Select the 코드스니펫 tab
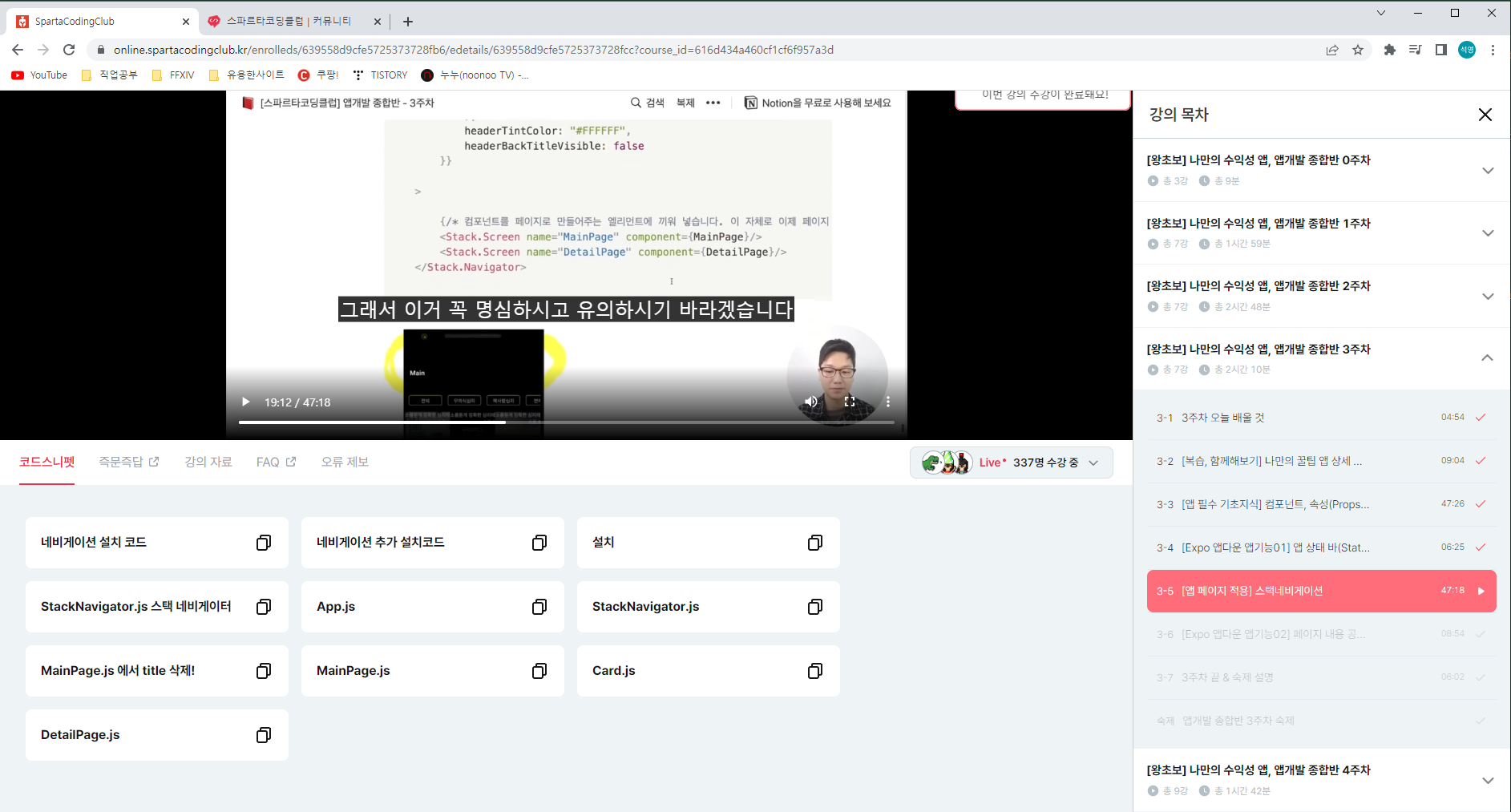 [46, 462]
